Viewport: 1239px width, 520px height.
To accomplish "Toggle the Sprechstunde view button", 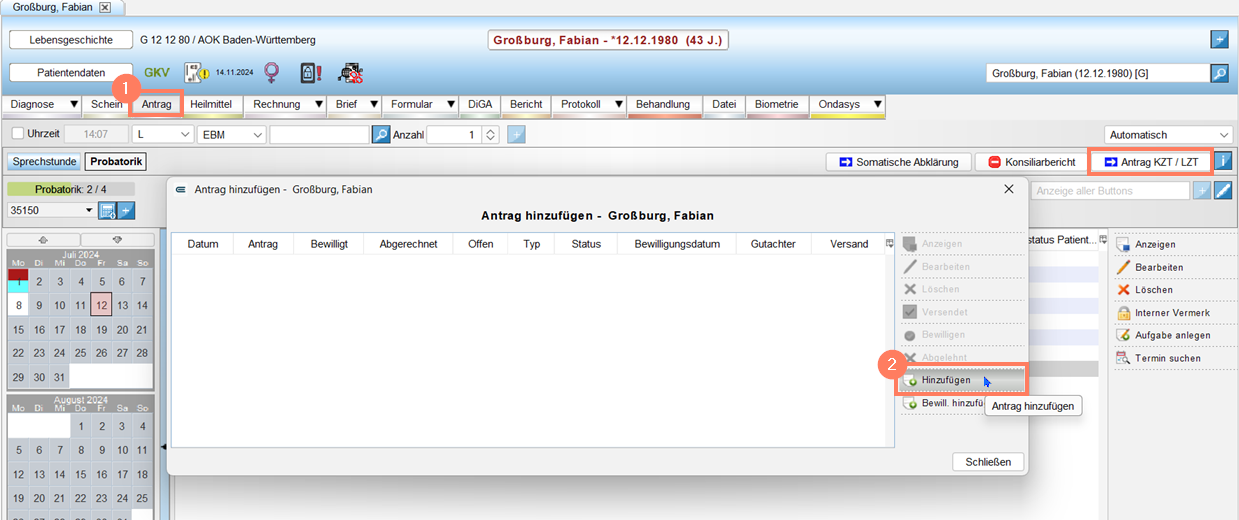I will tap(43, 161).
